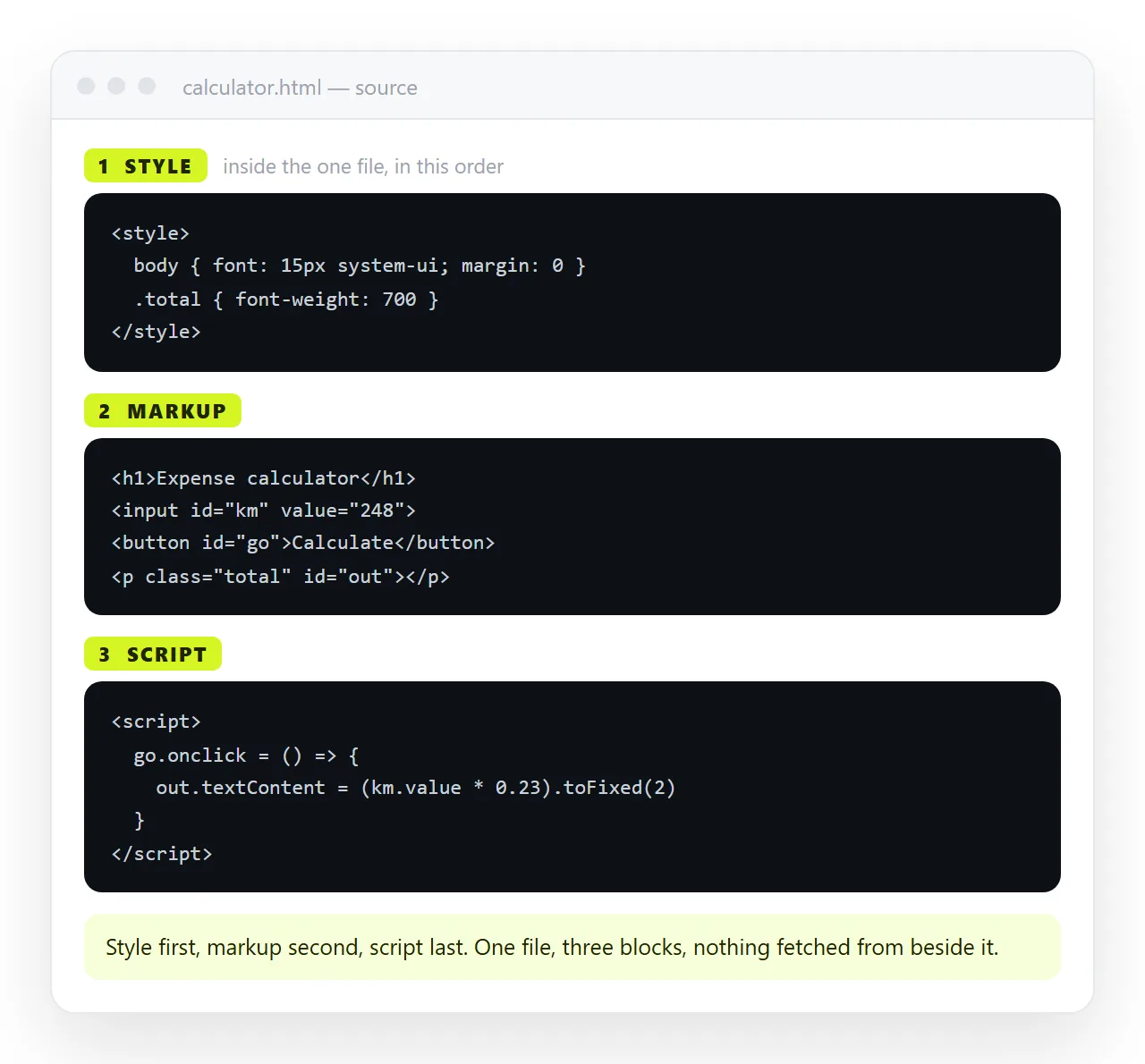Image resolution: width=1145 pixels, height=1064 pixels.
Task: Click the closing </script> tag line
Action: (x=162, y=854)
